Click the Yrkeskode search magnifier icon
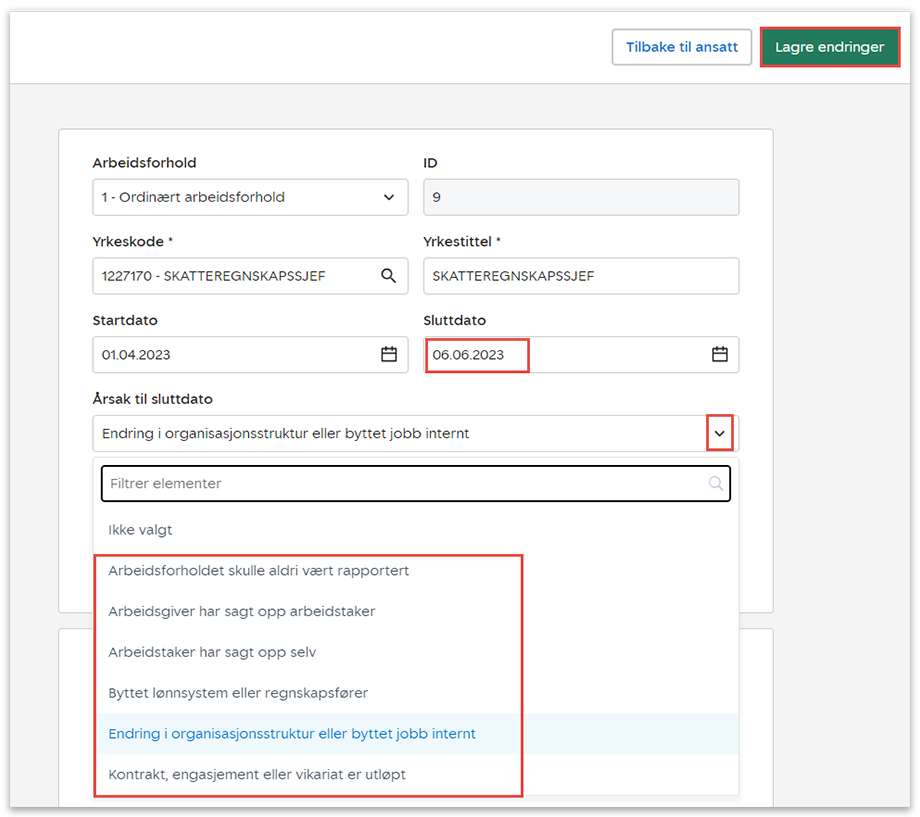 (389, 276)
